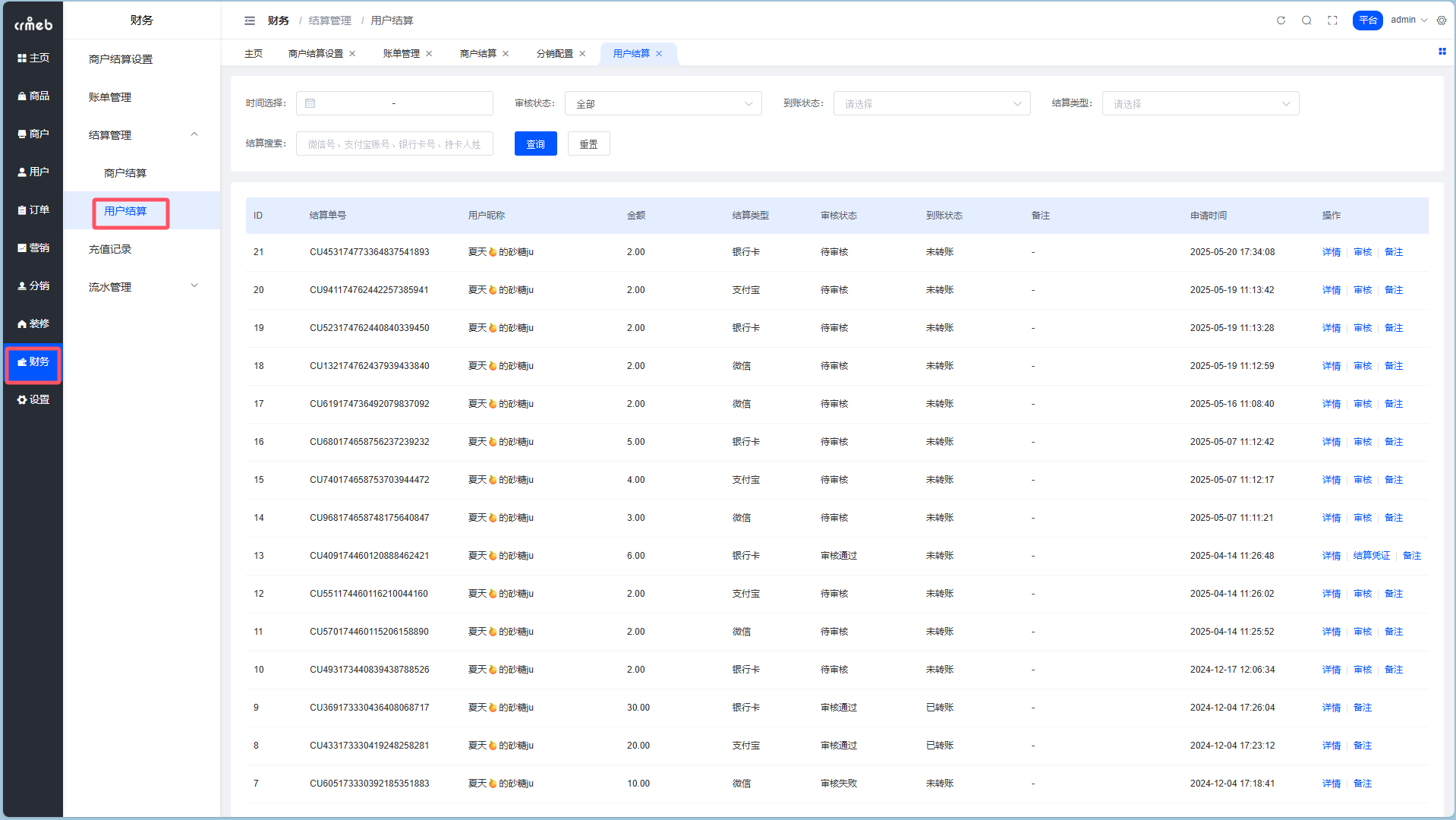
Task: Click the 结算搜索 input field
Action: (x=394, y=144)
